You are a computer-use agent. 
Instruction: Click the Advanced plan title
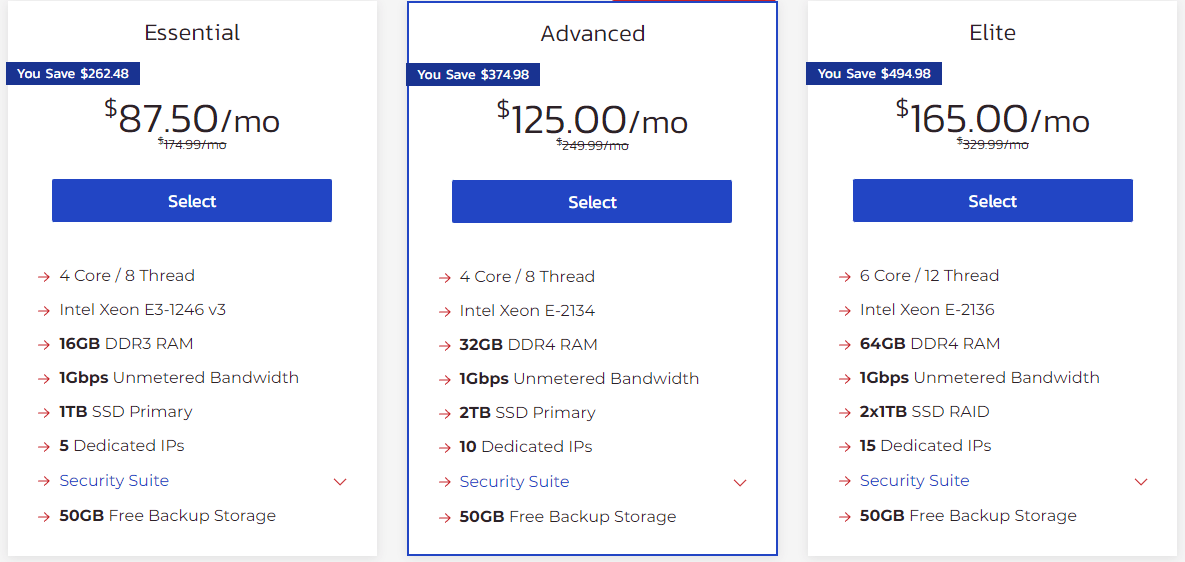(592, 33)
